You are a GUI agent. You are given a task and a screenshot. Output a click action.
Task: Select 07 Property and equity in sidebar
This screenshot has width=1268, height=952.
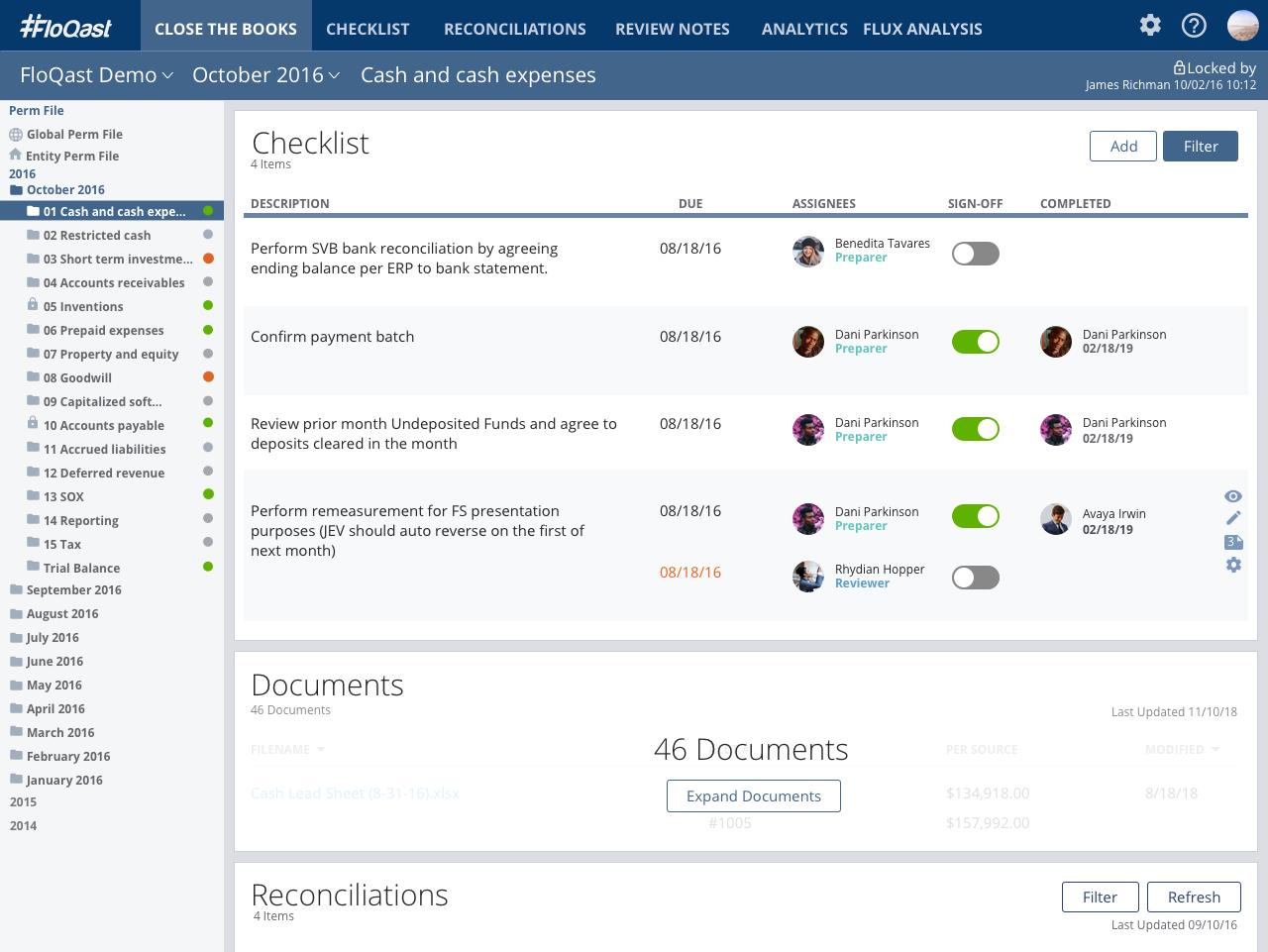111,354
